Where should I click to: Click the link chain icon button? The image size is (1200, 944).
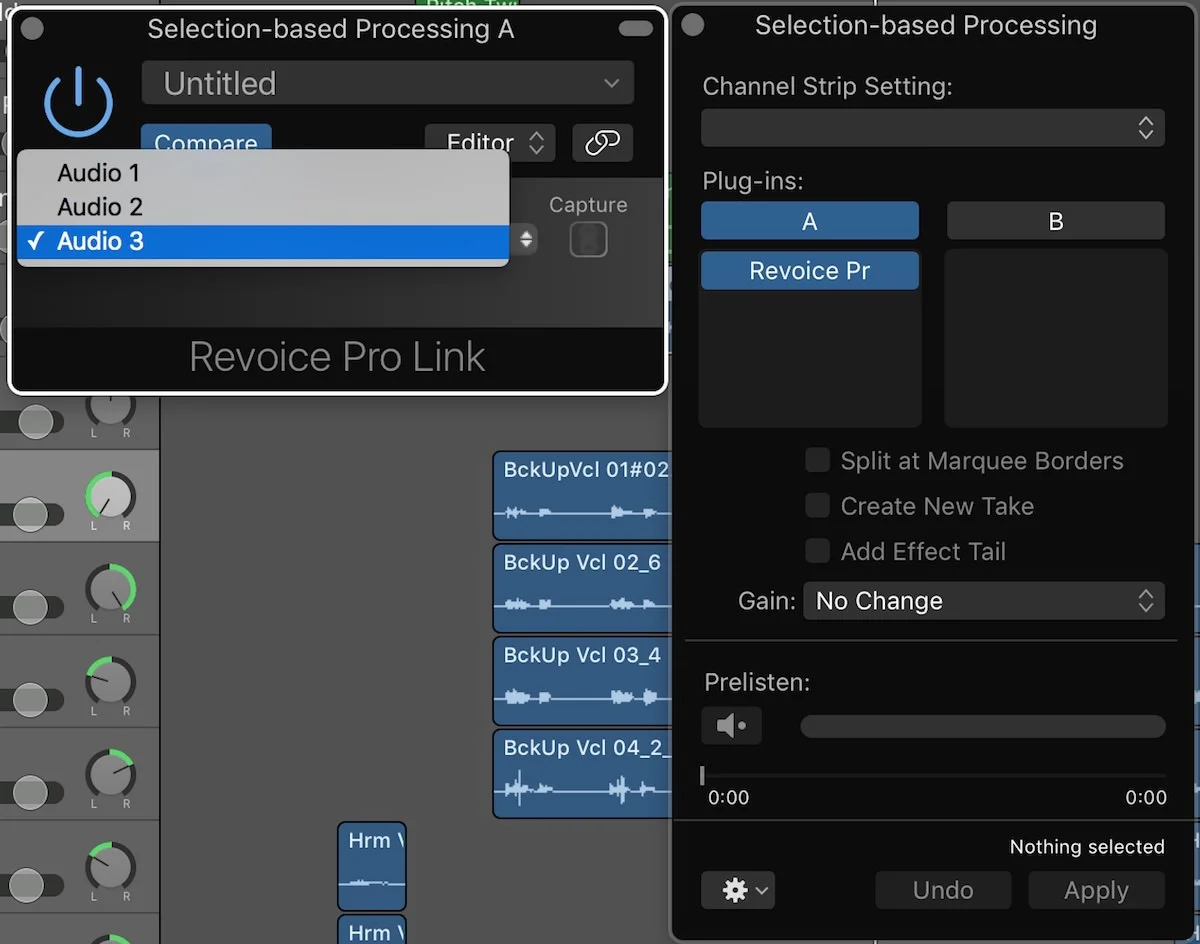[602, 142]
